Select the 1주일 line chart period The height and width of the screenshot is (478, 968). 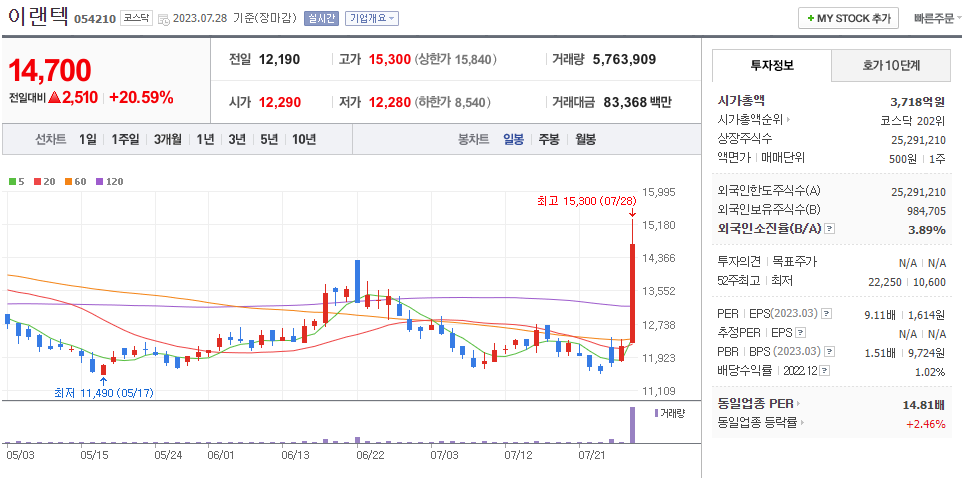click(125, 140)
